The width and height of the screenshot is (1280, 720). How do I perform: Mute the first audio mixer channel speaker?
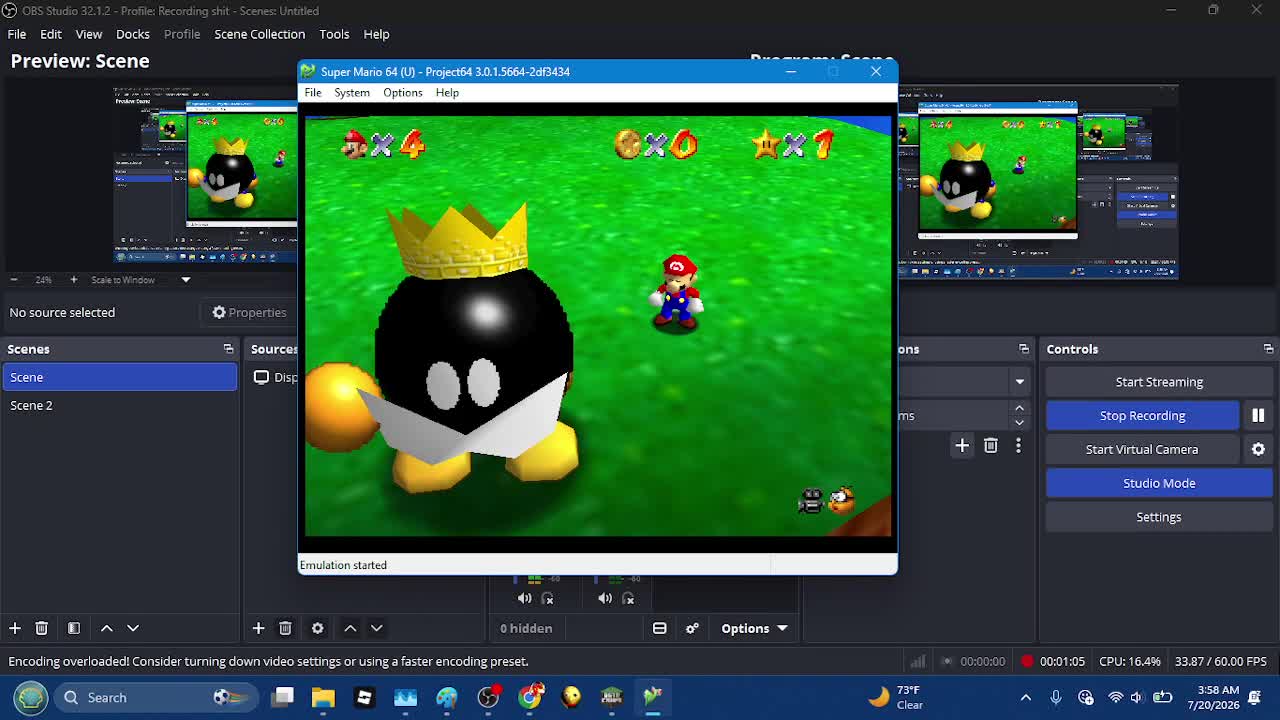(x=525, y=598)
